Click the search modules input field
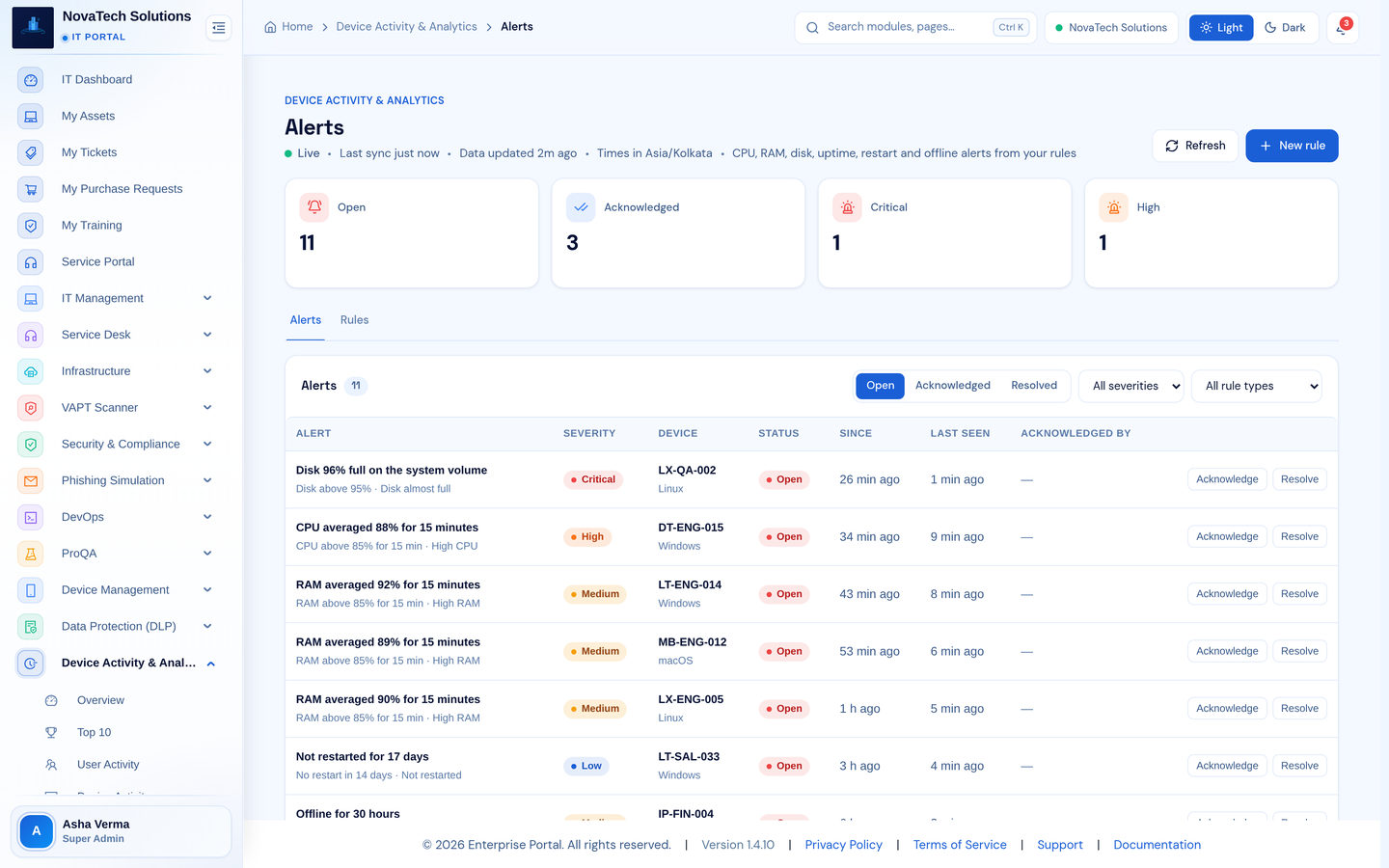This screenshot has width=1389, height=868. coord(915,28)
